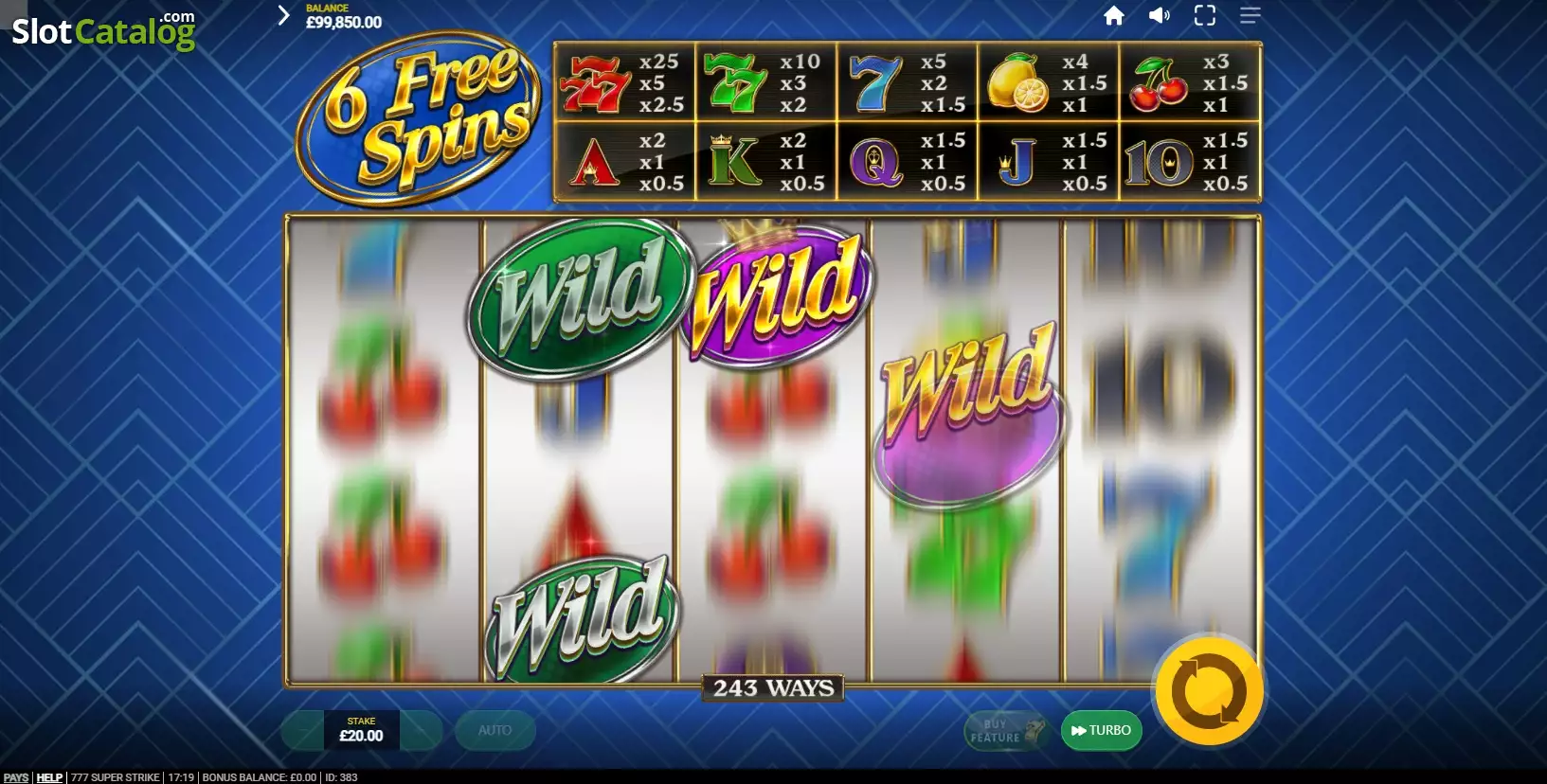Mute the game sound speaker icon
1547x784 pixels.
pyautogui.click(x=1159, y=15)
